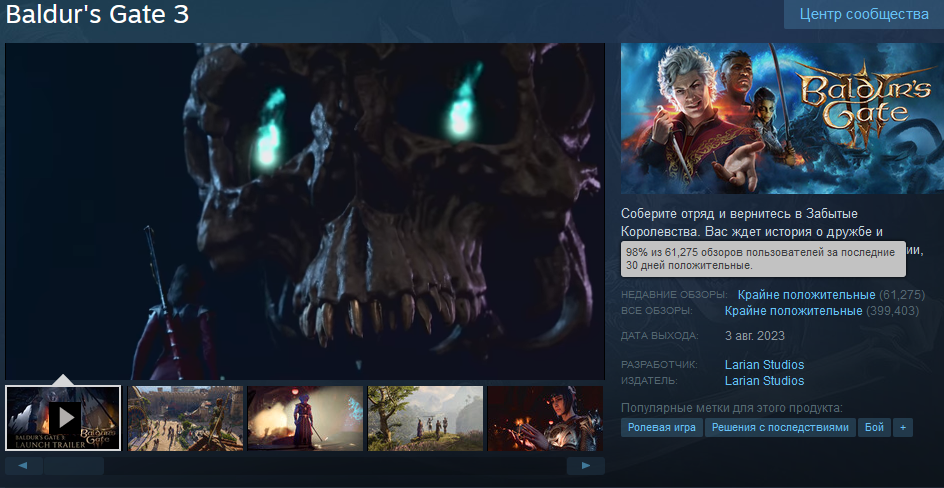Select the Решения с последствиями tag
This screenshot has width=944, height=488.
(x=780, y=427)
